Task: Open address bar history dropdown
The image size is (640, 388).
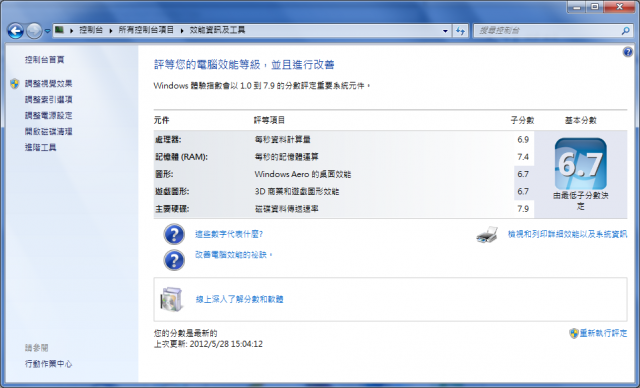Action: point(445,31)
